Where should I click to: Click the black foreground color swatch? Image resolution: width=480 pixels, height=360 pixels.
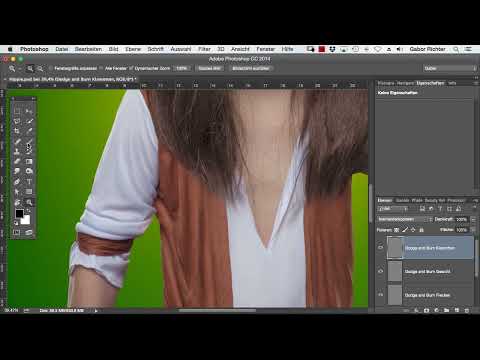tap(19, 213)
